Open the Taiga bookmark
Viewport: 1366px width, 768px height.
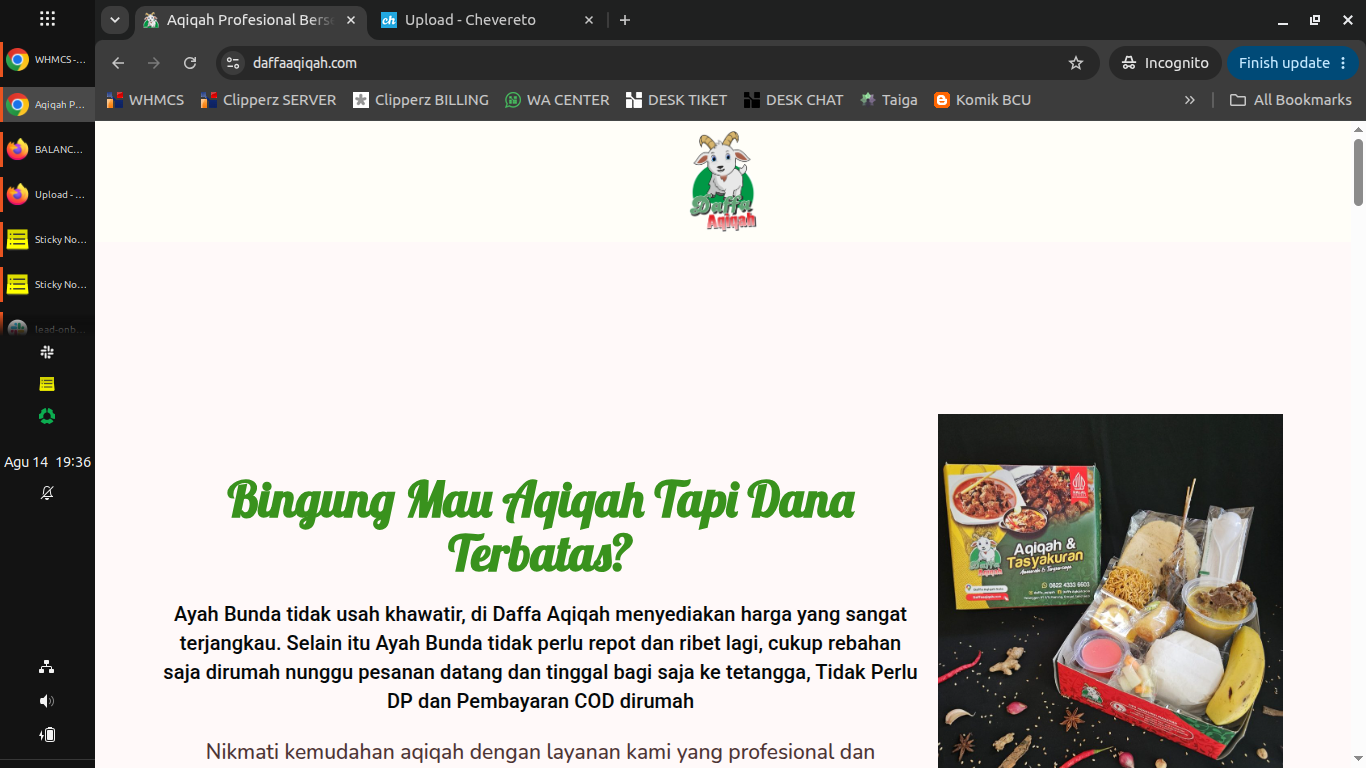click(888, 100)
